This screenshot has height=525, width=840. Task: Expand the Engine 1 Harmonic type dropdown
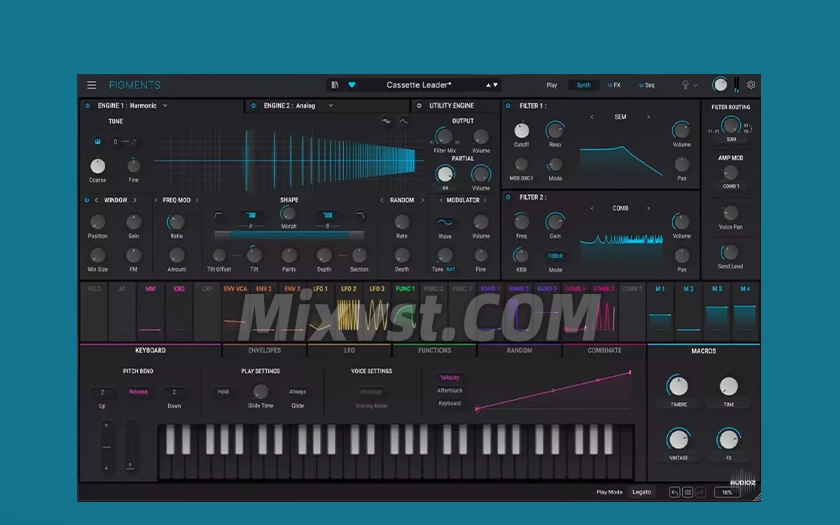(165, 105)
